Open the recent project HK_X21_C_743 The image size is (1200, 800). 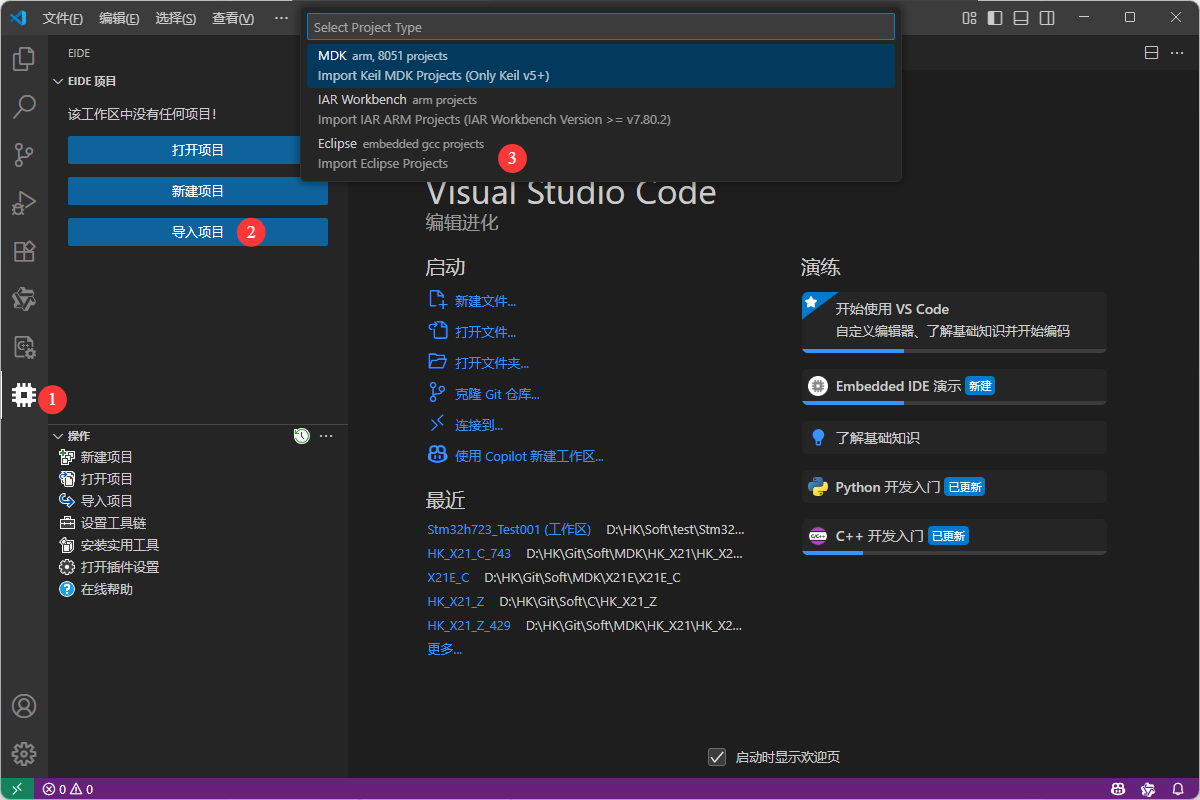[469, 553]
